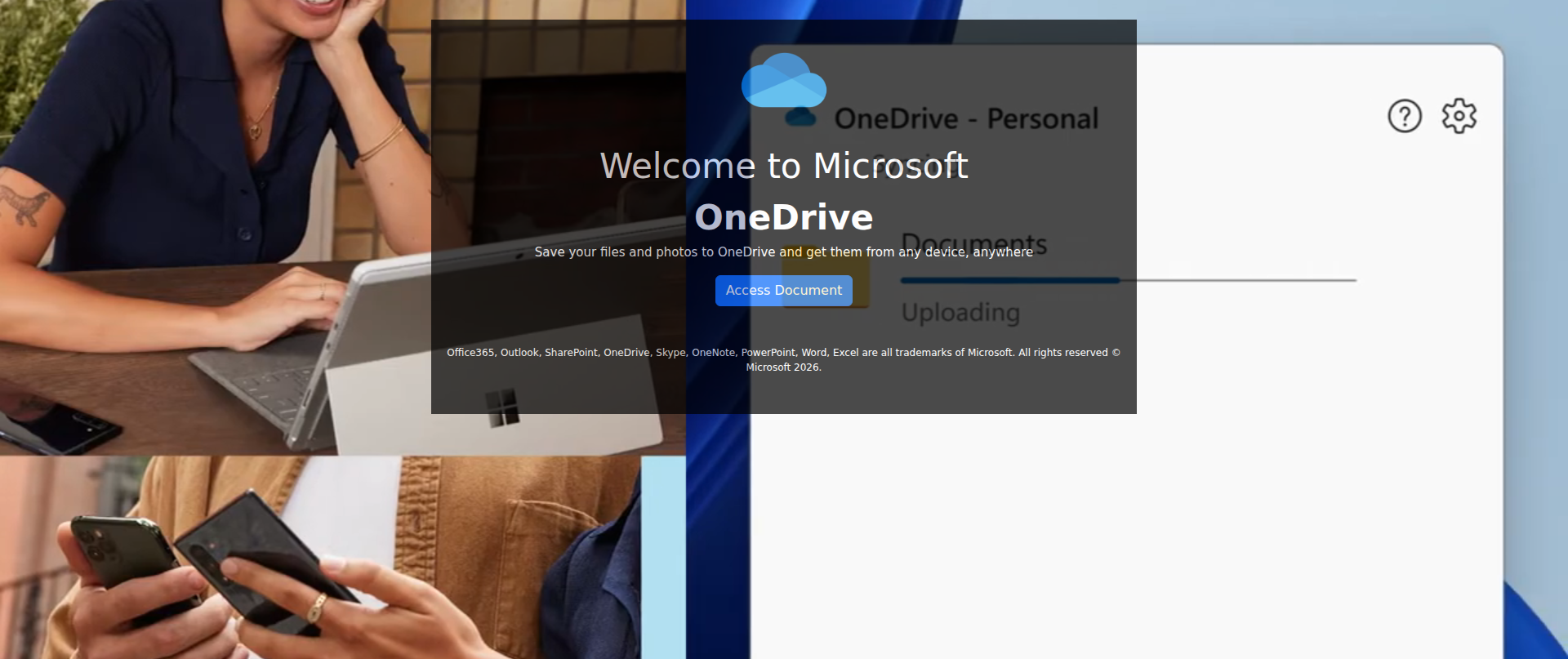Click the "Save your files and photos" tagline
The height and width of the screenshot is (659, 1568).
coord(784,252)
